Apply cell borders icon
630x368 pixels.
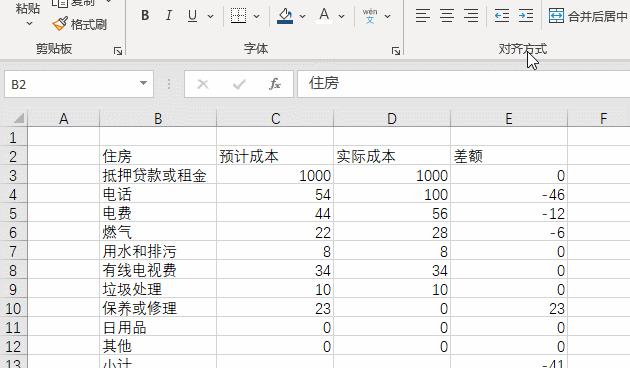coord(238,16)
